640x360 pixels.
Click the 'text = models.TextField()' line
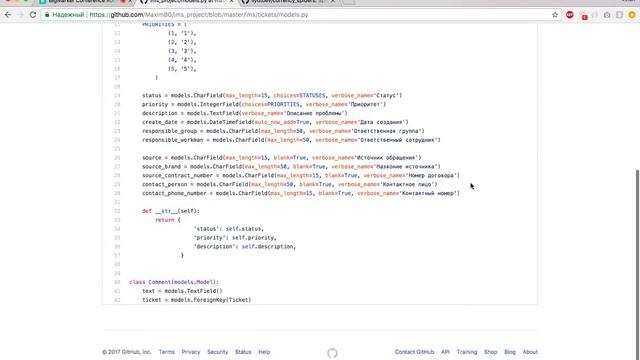pos(182,291)
